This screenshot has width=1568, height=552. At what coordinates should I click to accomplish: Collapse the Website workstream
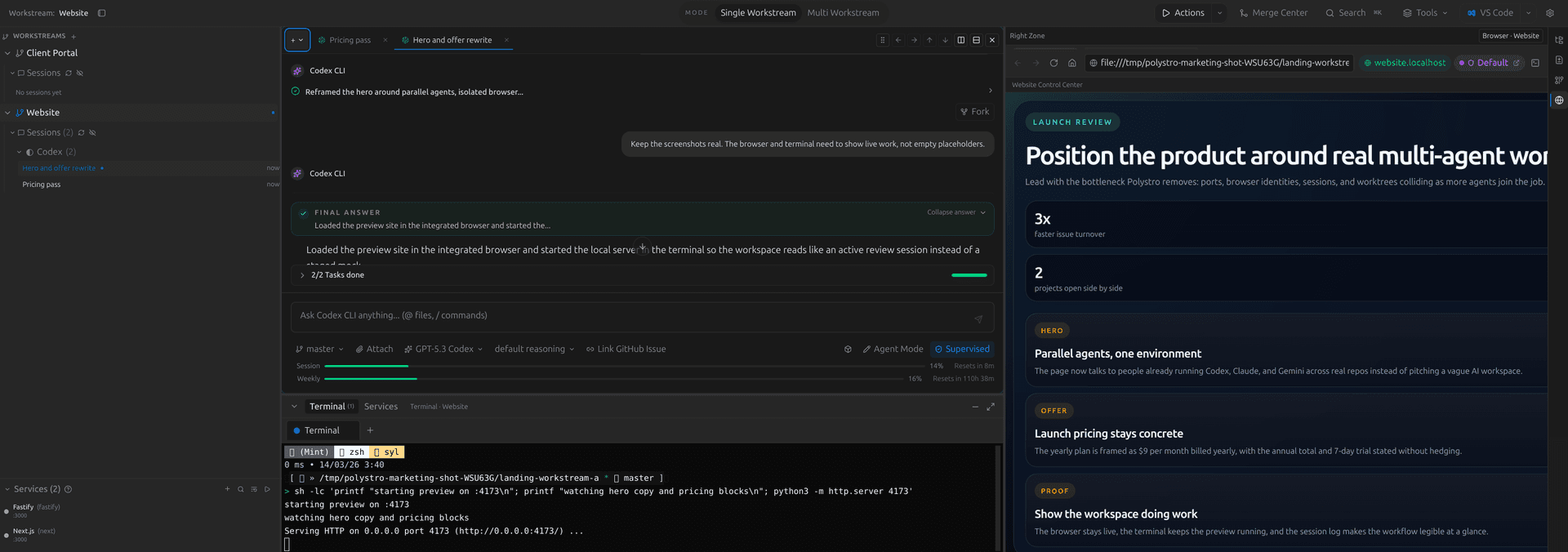[x=7, y=113]
